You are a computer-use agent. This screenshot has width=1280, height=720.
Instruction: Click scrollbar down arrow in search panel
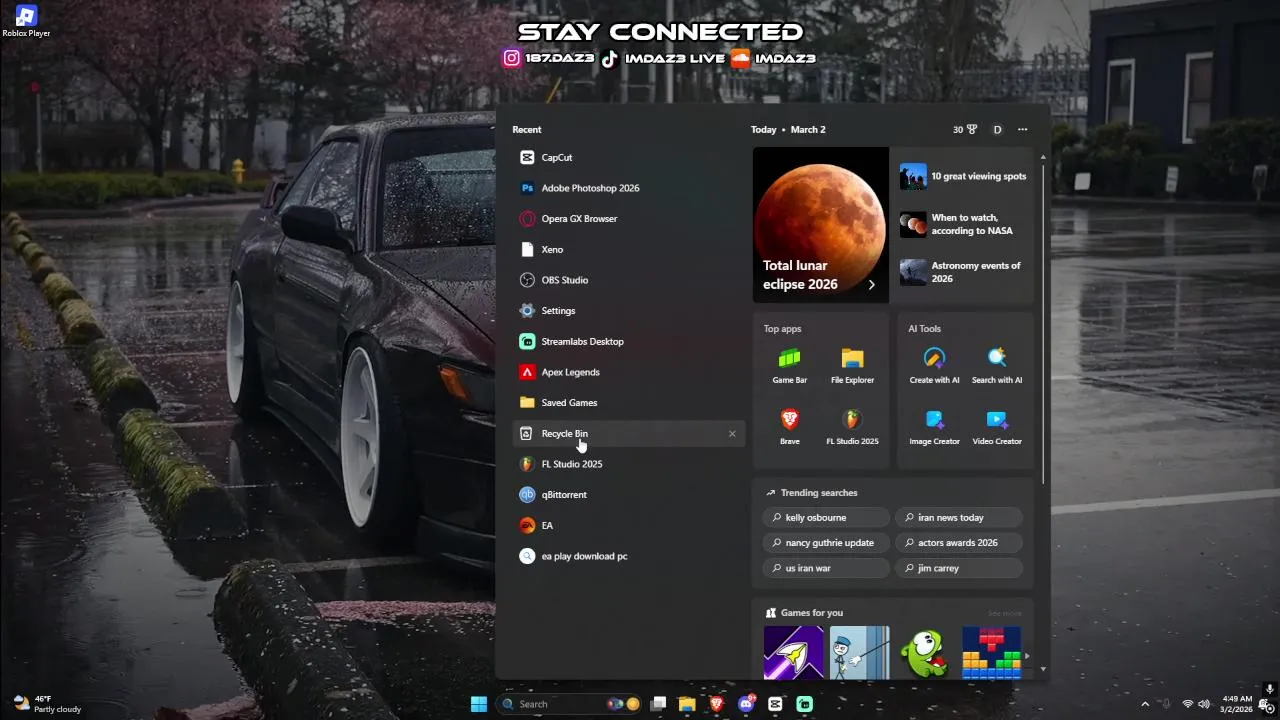point(1043,669)
